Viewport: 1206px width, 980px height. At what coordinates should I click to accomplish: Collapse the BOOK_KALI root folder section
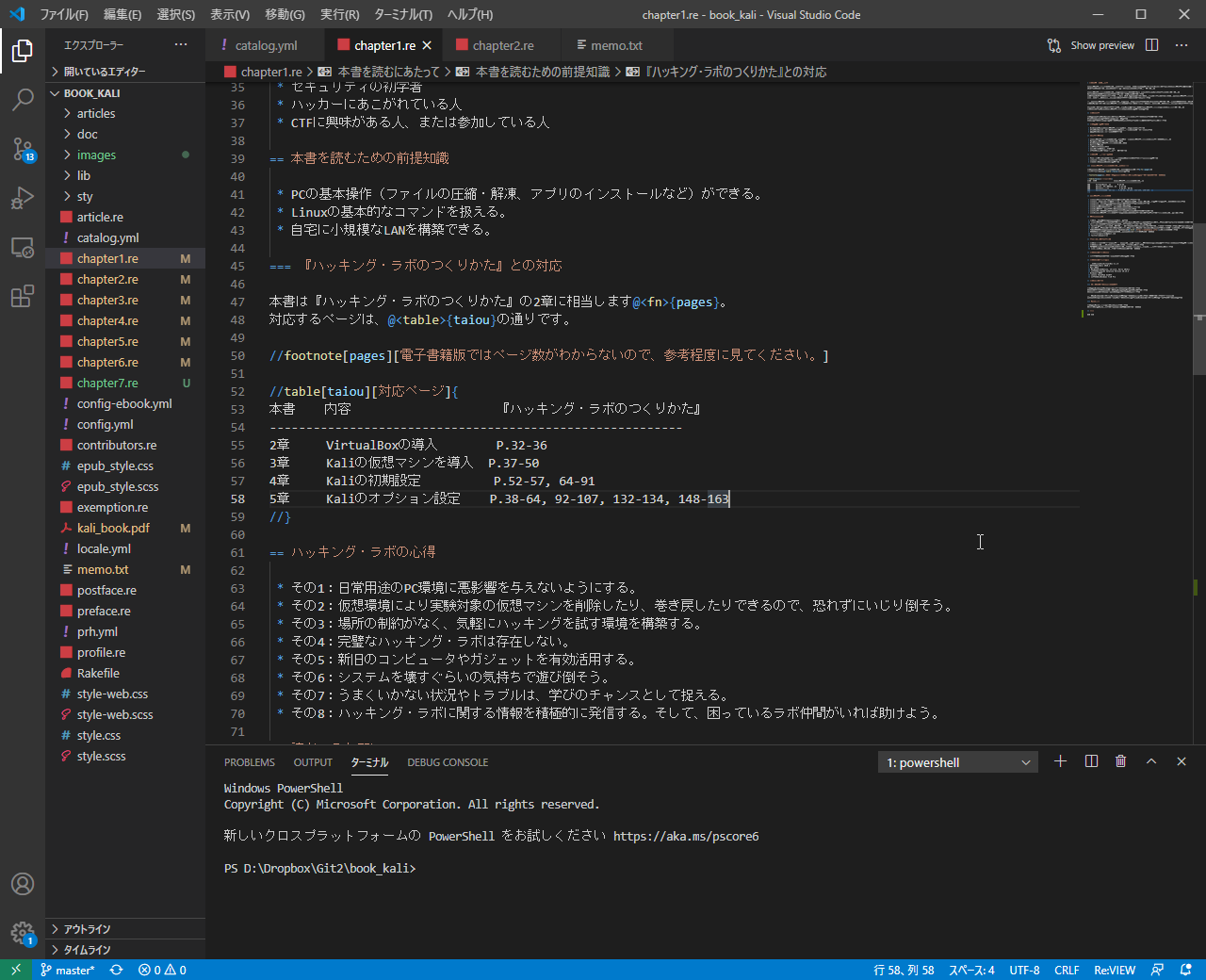point(125,93)
